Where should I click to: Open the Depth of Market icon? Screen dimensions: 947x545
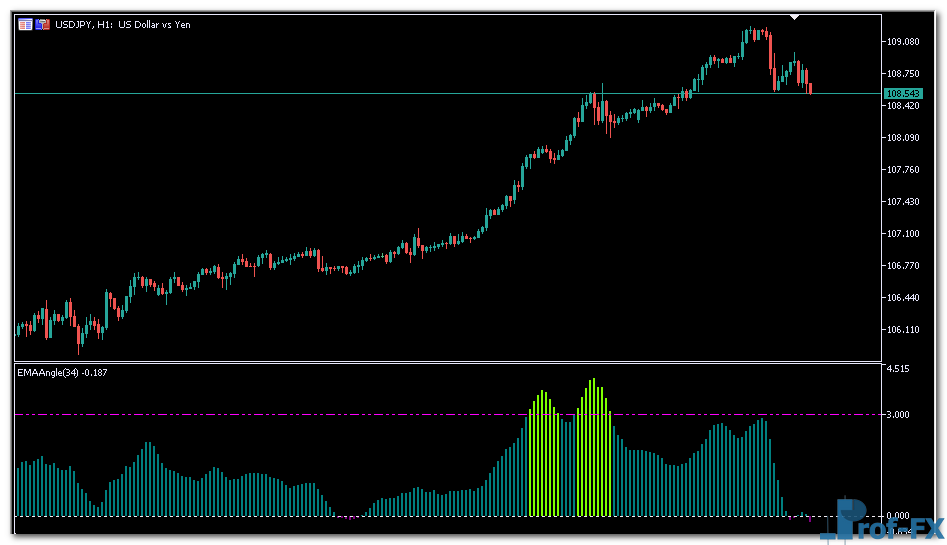[x=42, y=24]
